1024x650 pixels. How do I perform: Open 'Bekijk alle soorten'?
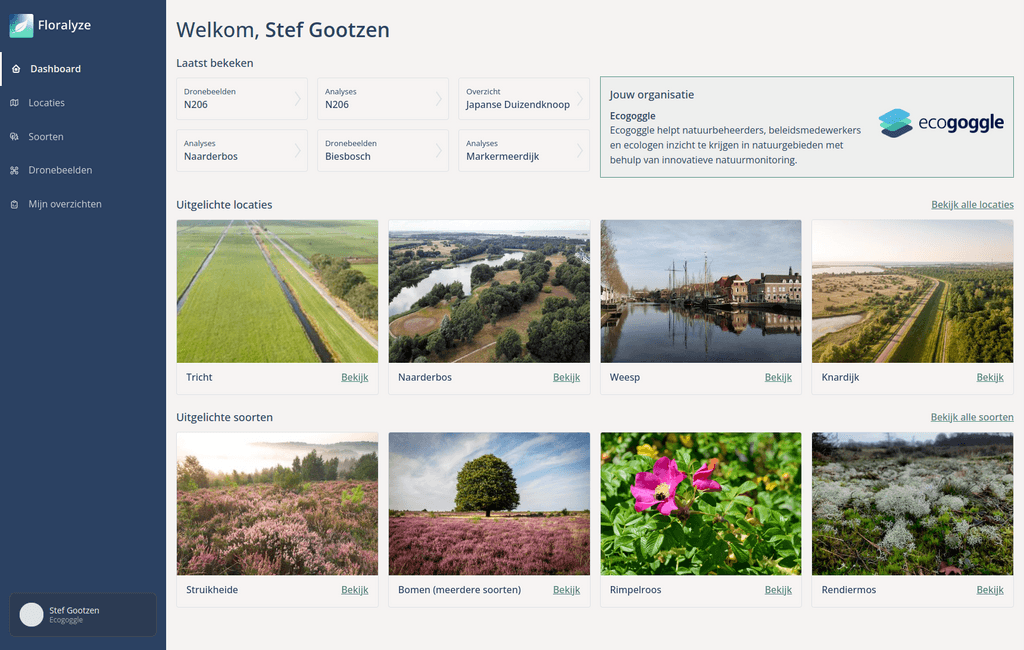[x=972, y=417]
